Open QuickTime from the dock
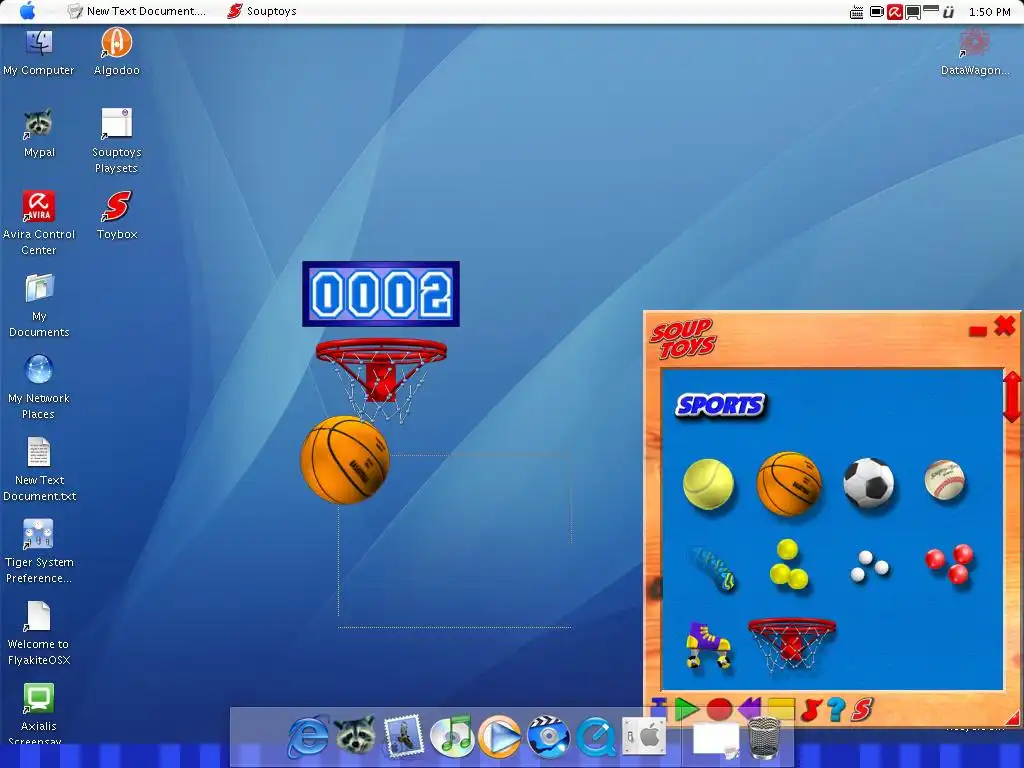1024x768 pixels. pyautogui.click(x=596, y=737)
